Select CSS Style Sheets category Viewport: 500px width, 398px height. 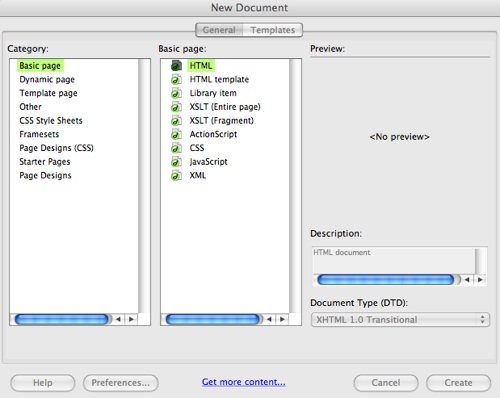tap(51, 120)
